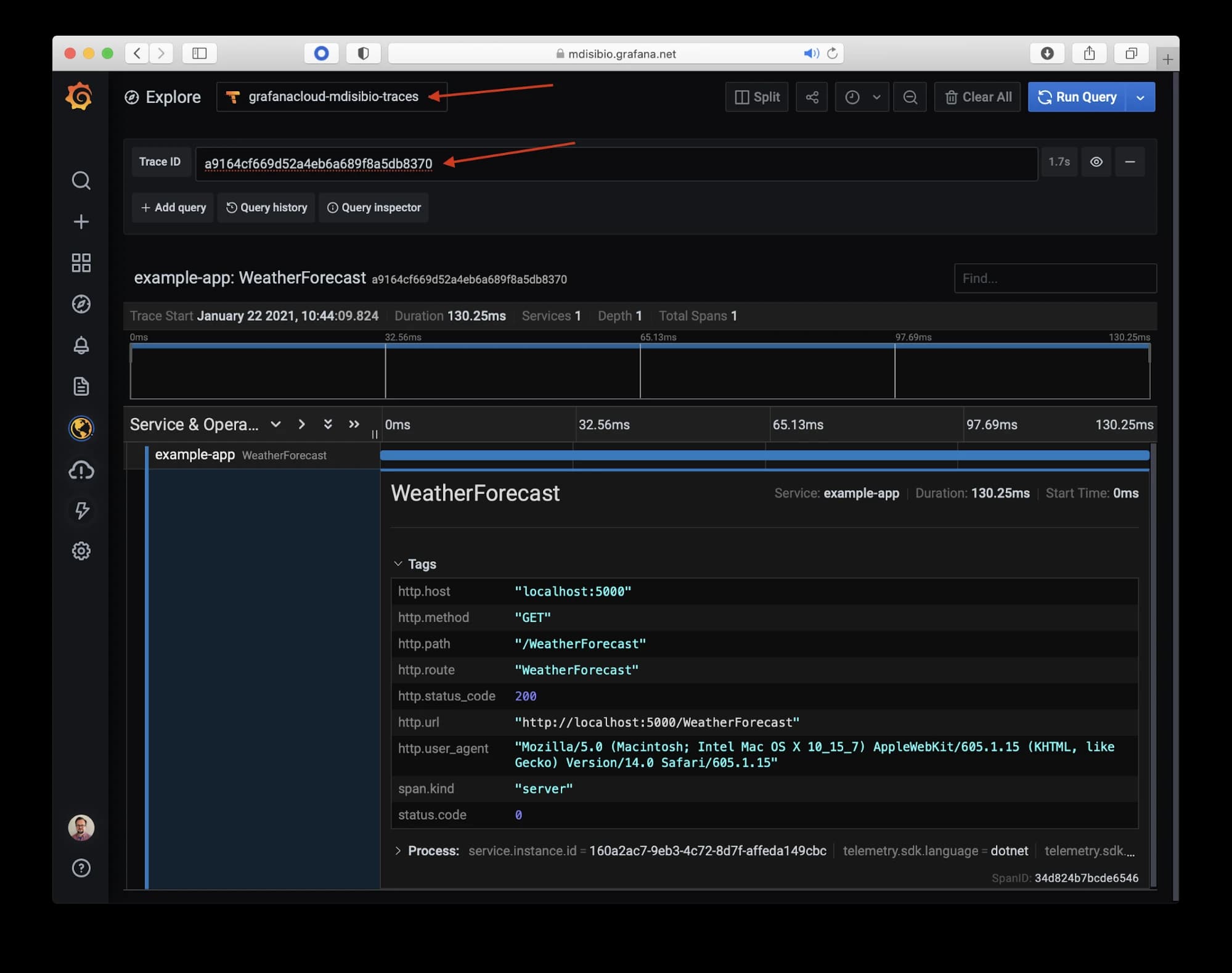Click the Add query button
The image size is (1232, 973).
point(173,207)
